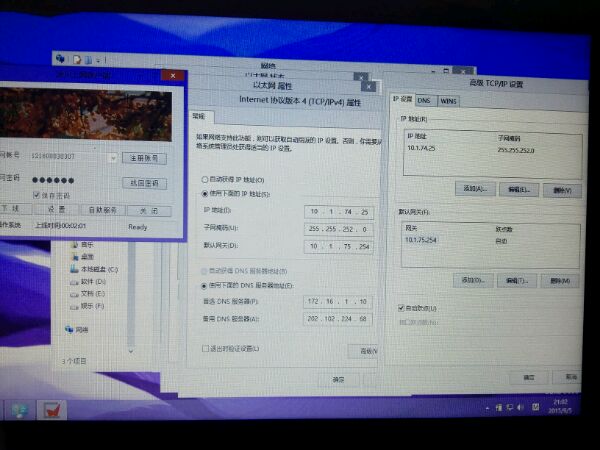Switch to IP 设置 tab in advanced TCP/IP
This screenshot has width=600, height=450.
[403, 99]
